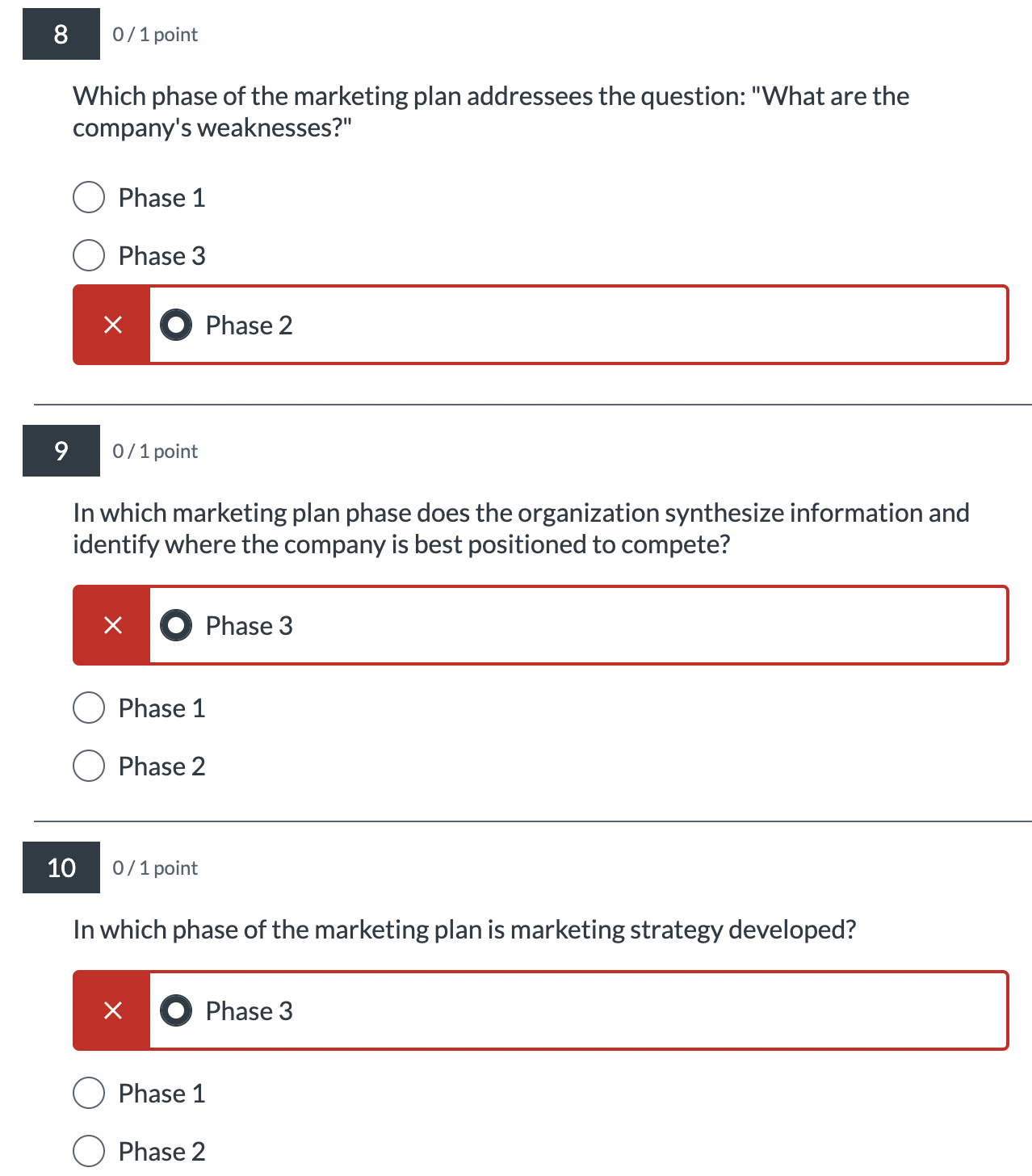Click the 0 / 1 point label on question 8
Screen dimensions: 1032x1176
click(x=154, y=34)
